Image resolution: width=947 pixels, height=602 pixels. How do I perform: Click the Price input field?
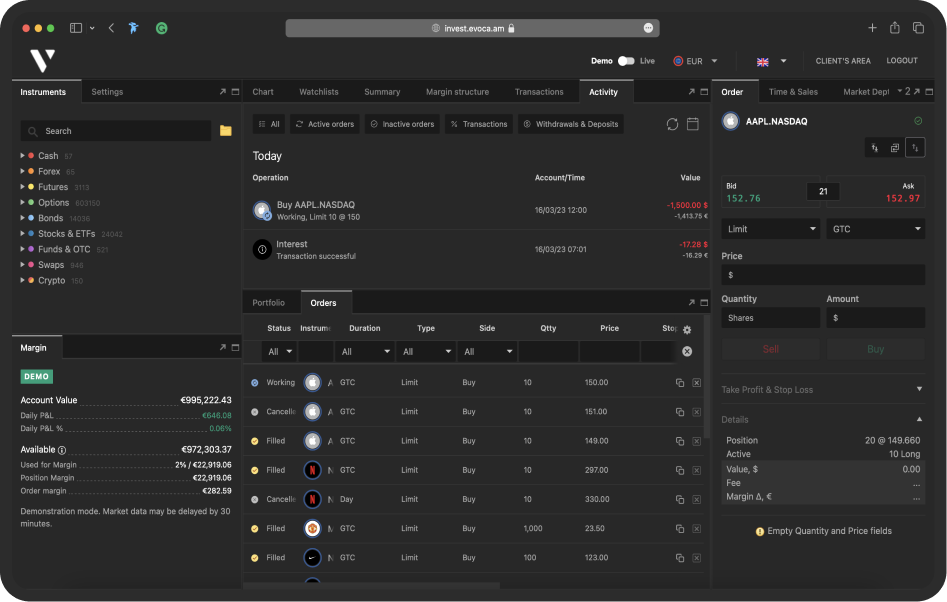[822, 275]
